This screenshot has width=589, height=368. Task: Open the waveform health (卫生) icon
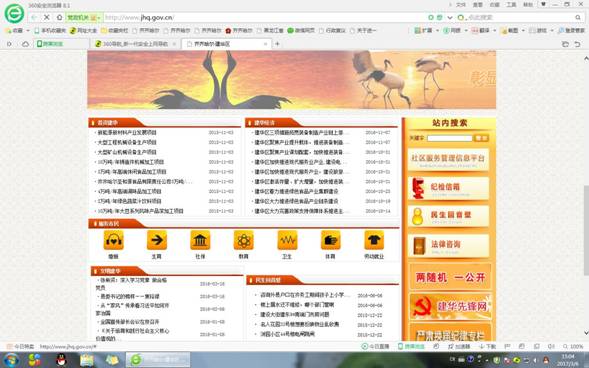tap(287, 240)
